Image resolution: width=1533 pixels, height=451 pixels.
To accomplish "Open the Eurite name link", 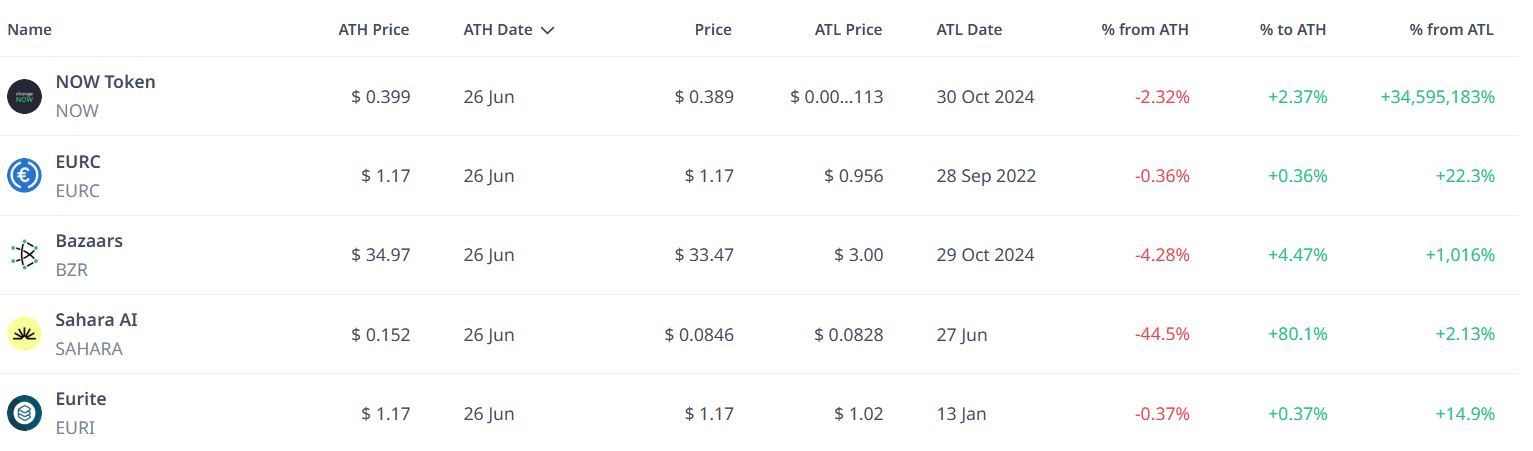I will [x=81, y=399].
